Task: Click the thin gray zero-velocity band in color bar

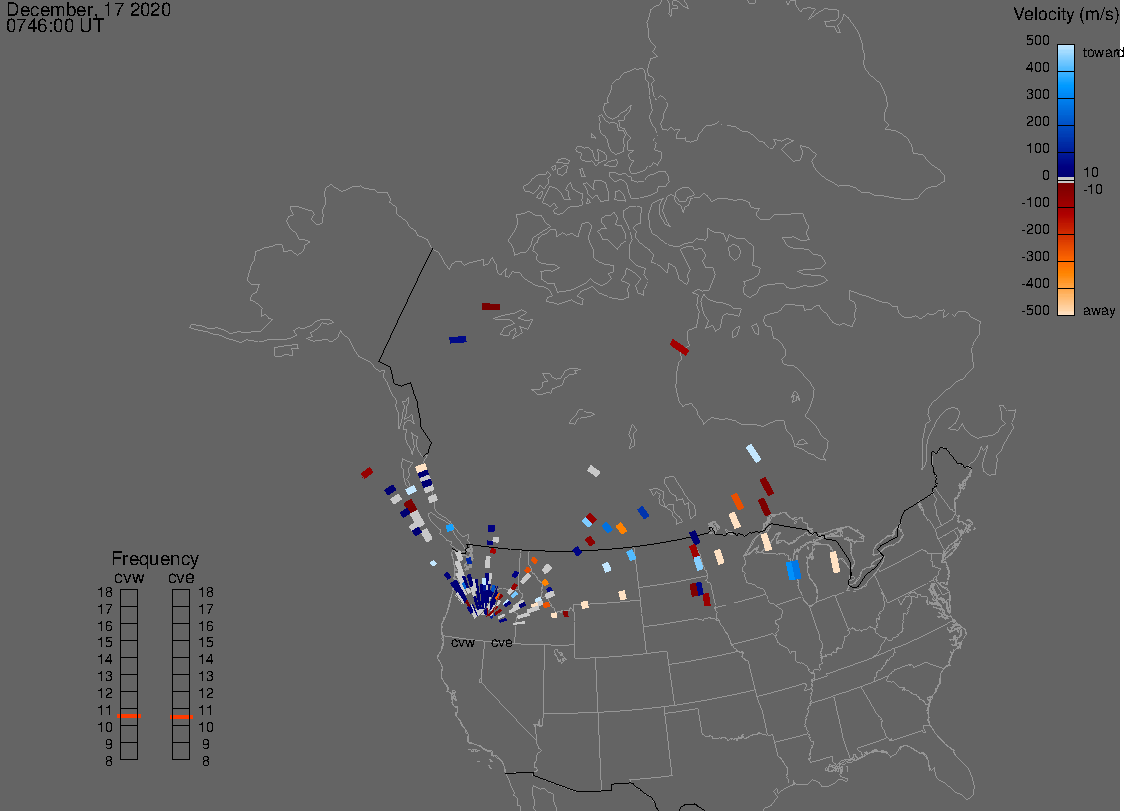Action: tap(1066, 180)
